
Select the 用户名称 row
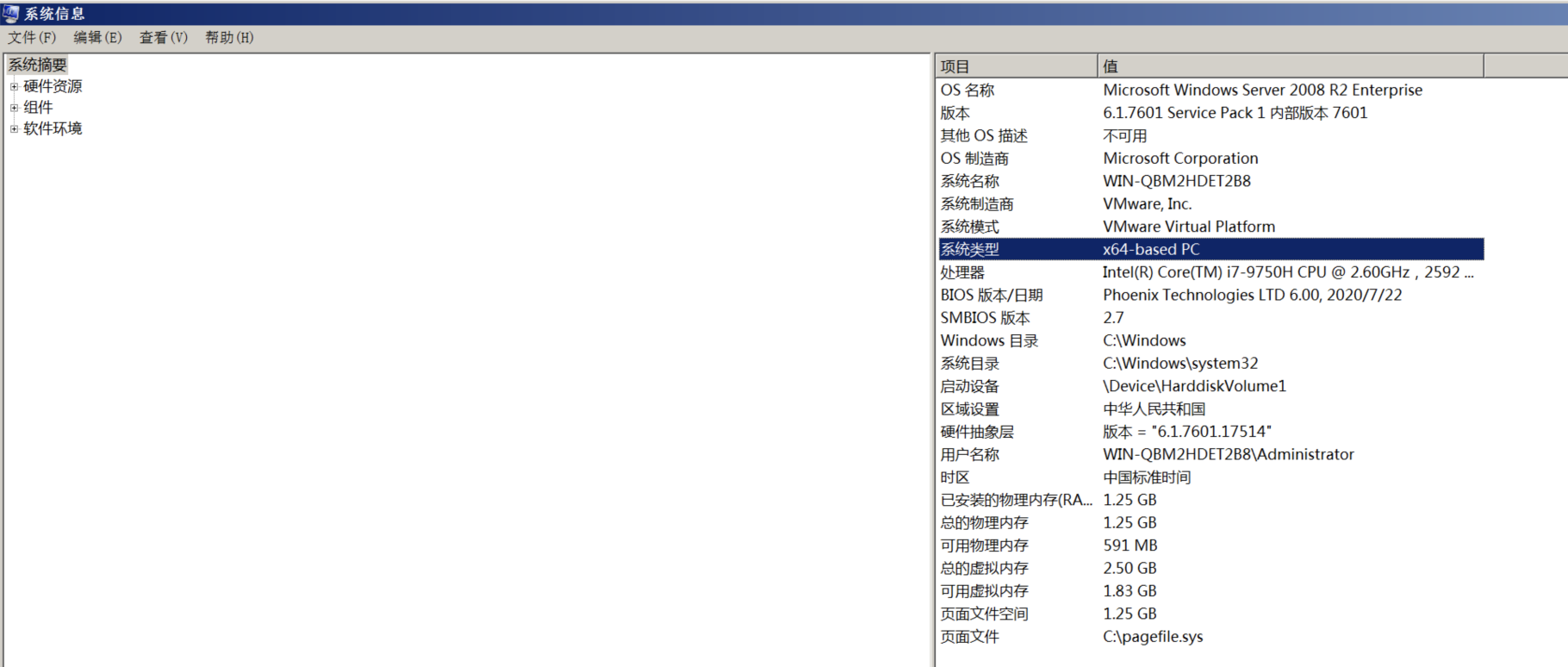(969, 454)
